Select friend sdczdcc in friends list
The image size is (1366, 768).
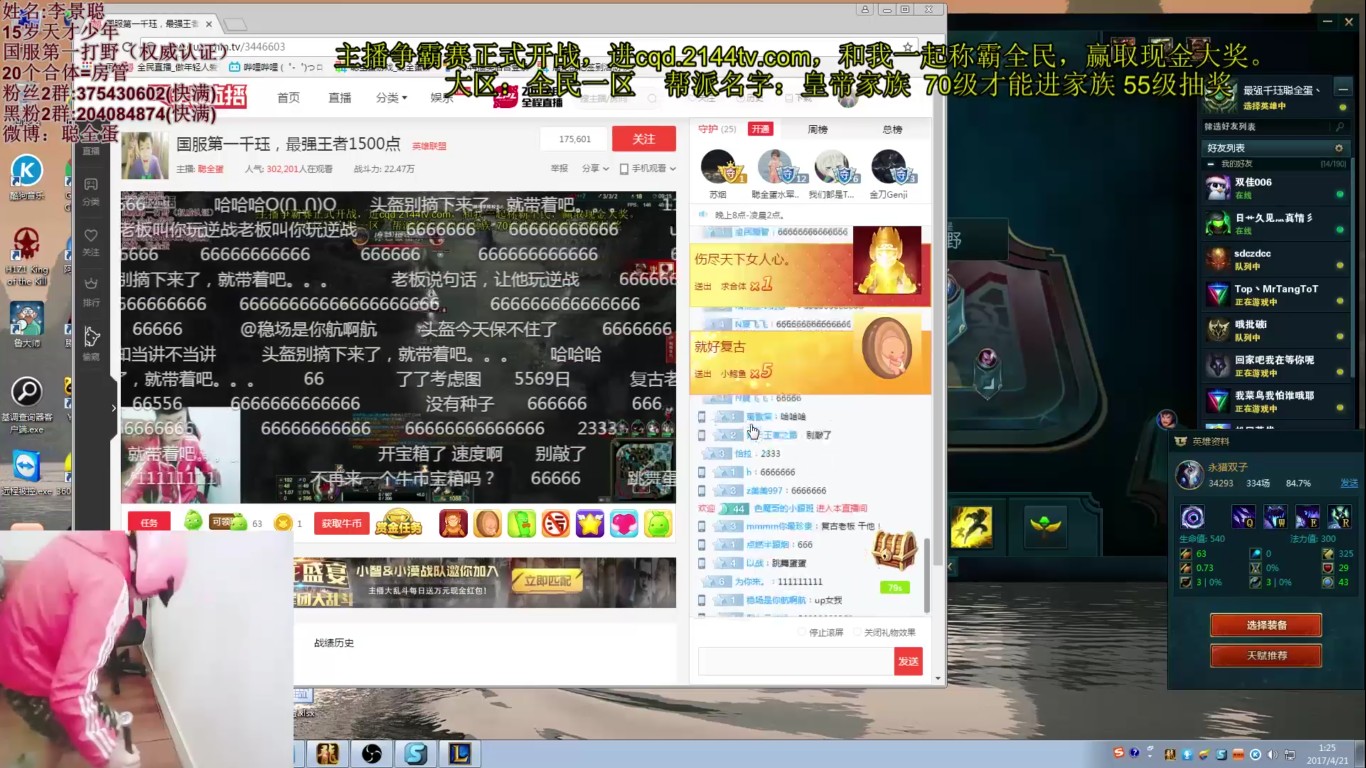click(x=1275, y=259)
